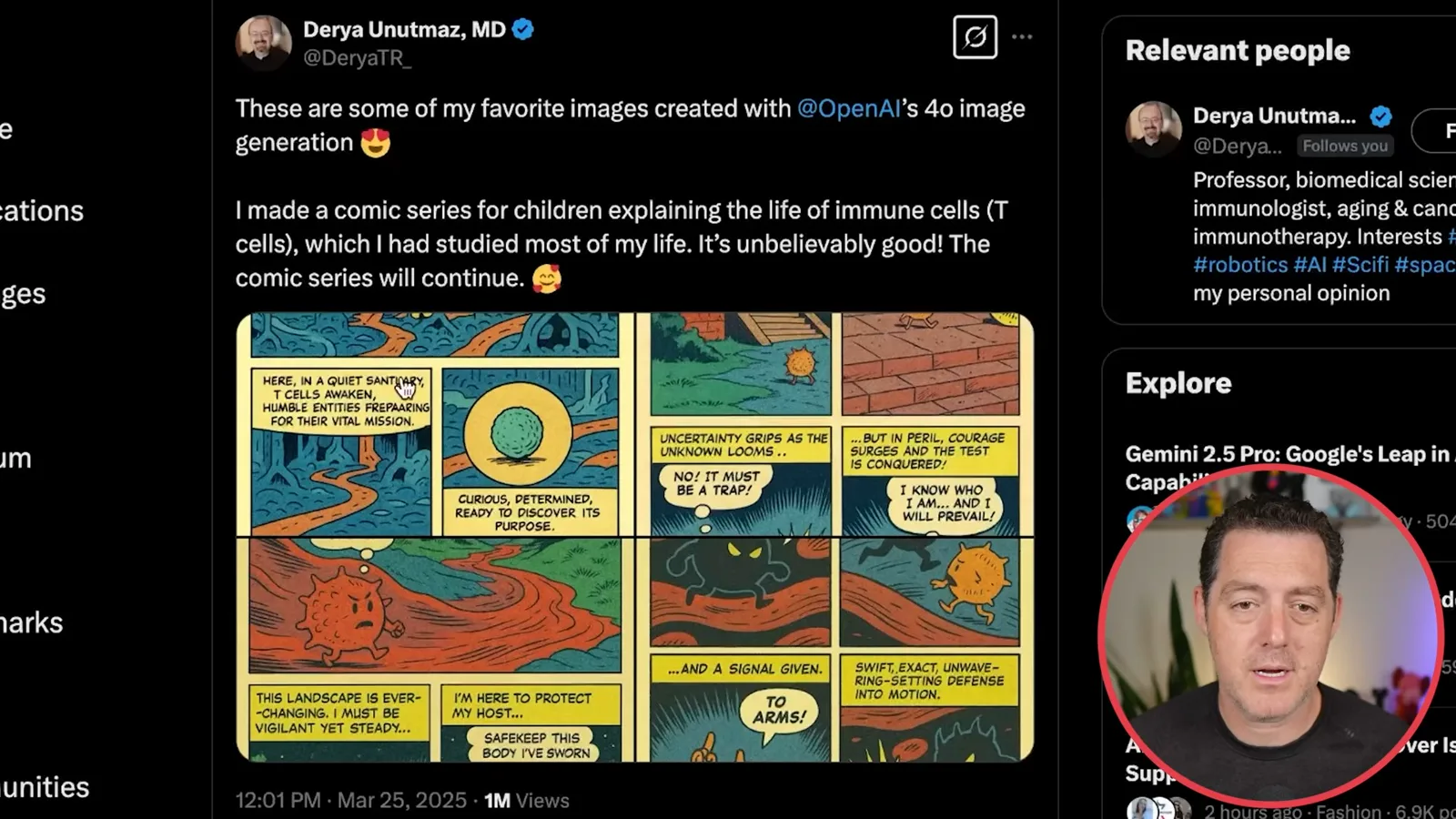Click the Follow button in the Relevant people panel

click(x=1438, y=131)
